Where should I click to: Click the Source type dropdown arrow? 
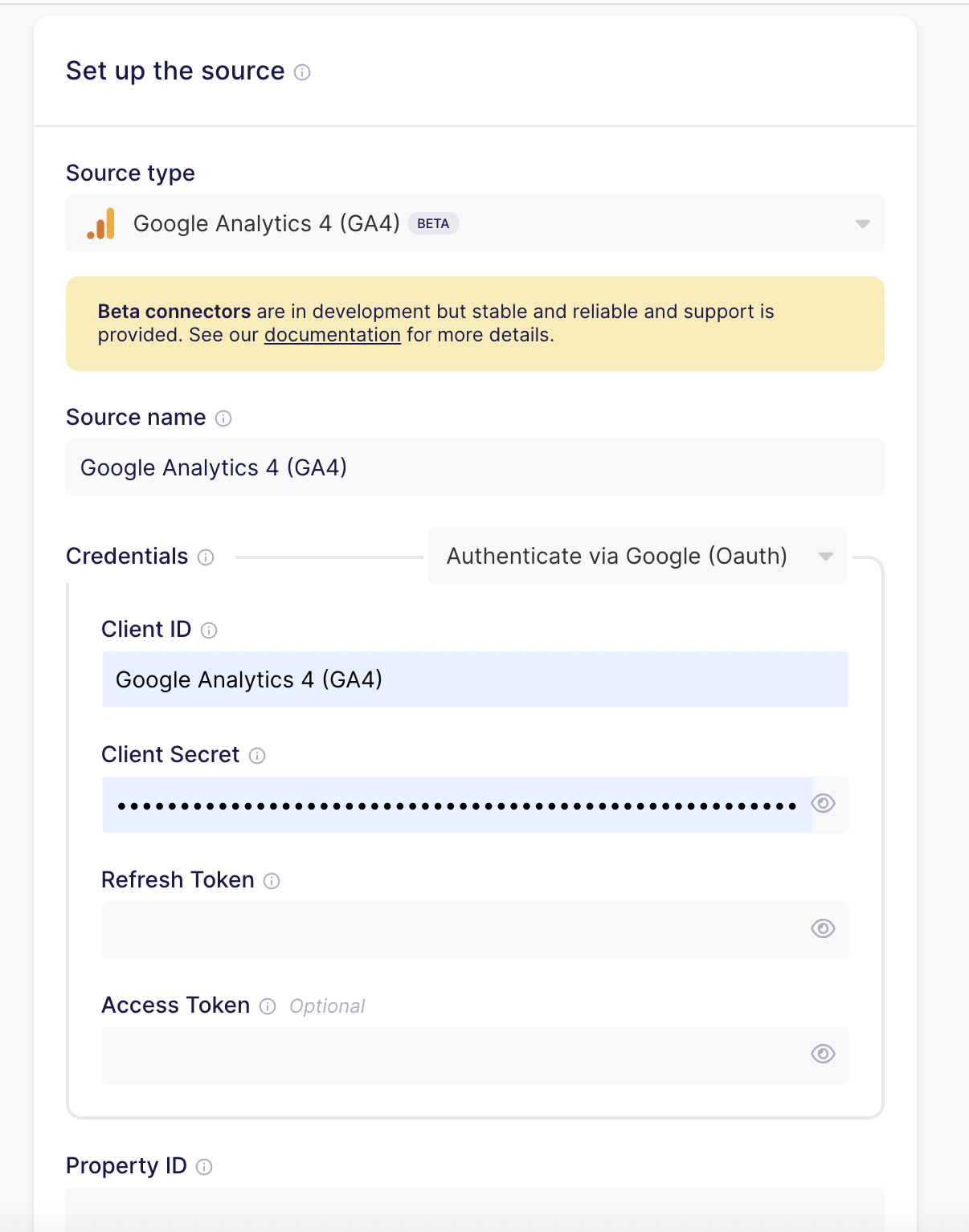[863, 224]
